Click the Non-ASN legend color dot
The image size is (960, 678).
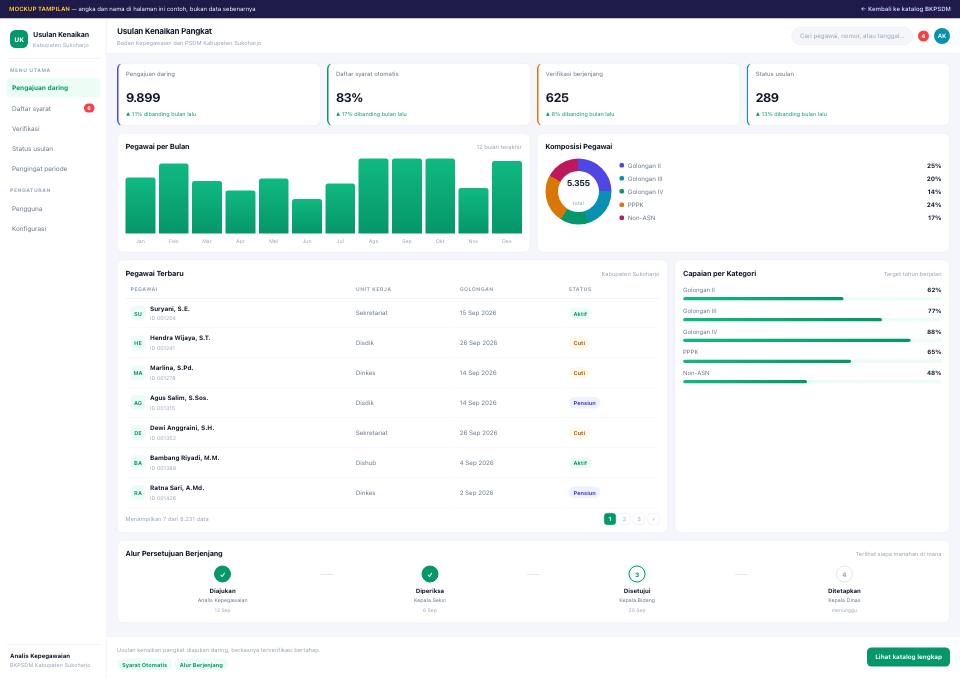coord(621,217)
